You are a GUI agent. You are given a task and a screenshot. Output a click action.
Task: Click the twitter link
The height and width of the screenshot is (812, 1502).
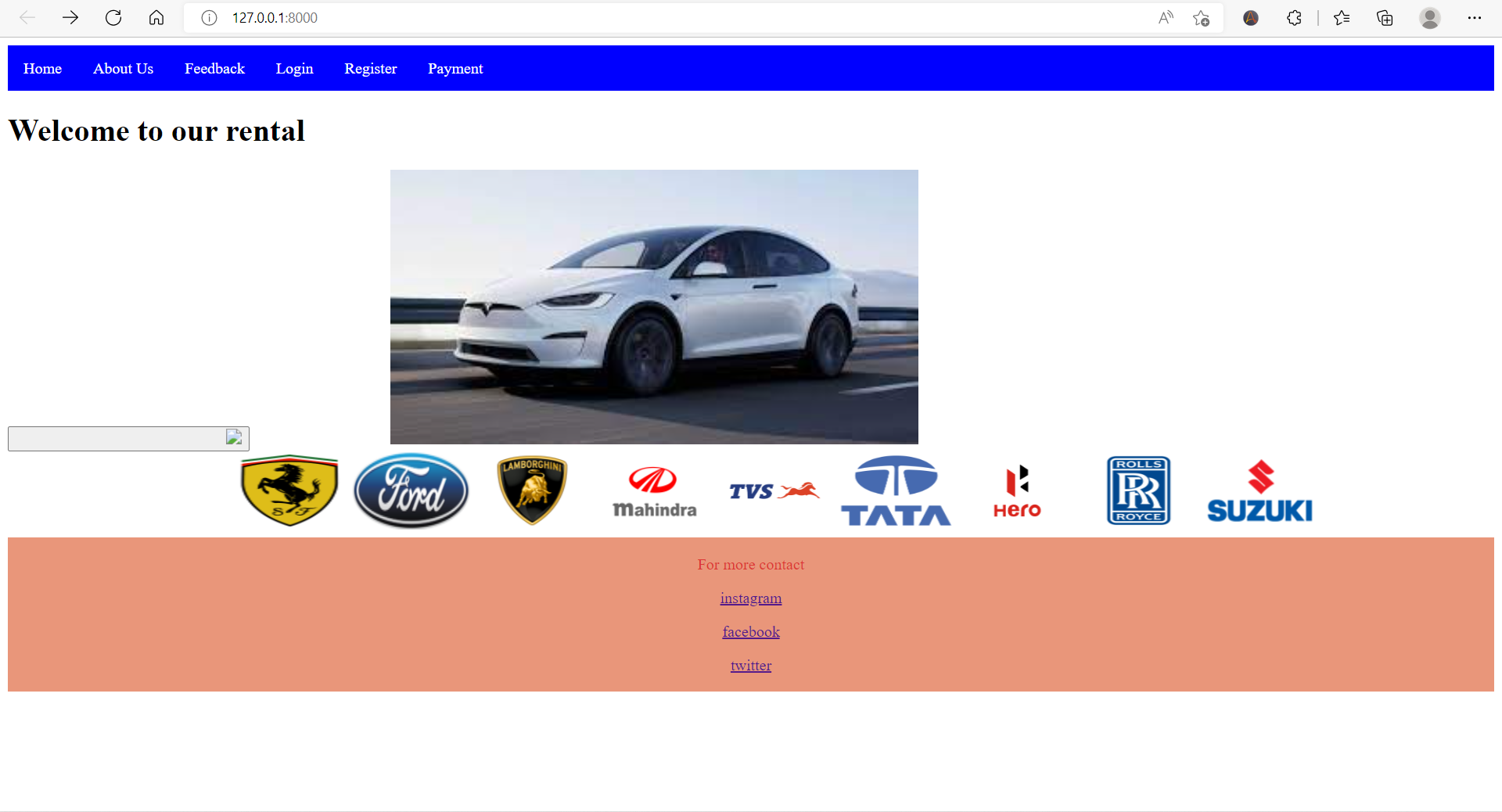coord(750,666)
